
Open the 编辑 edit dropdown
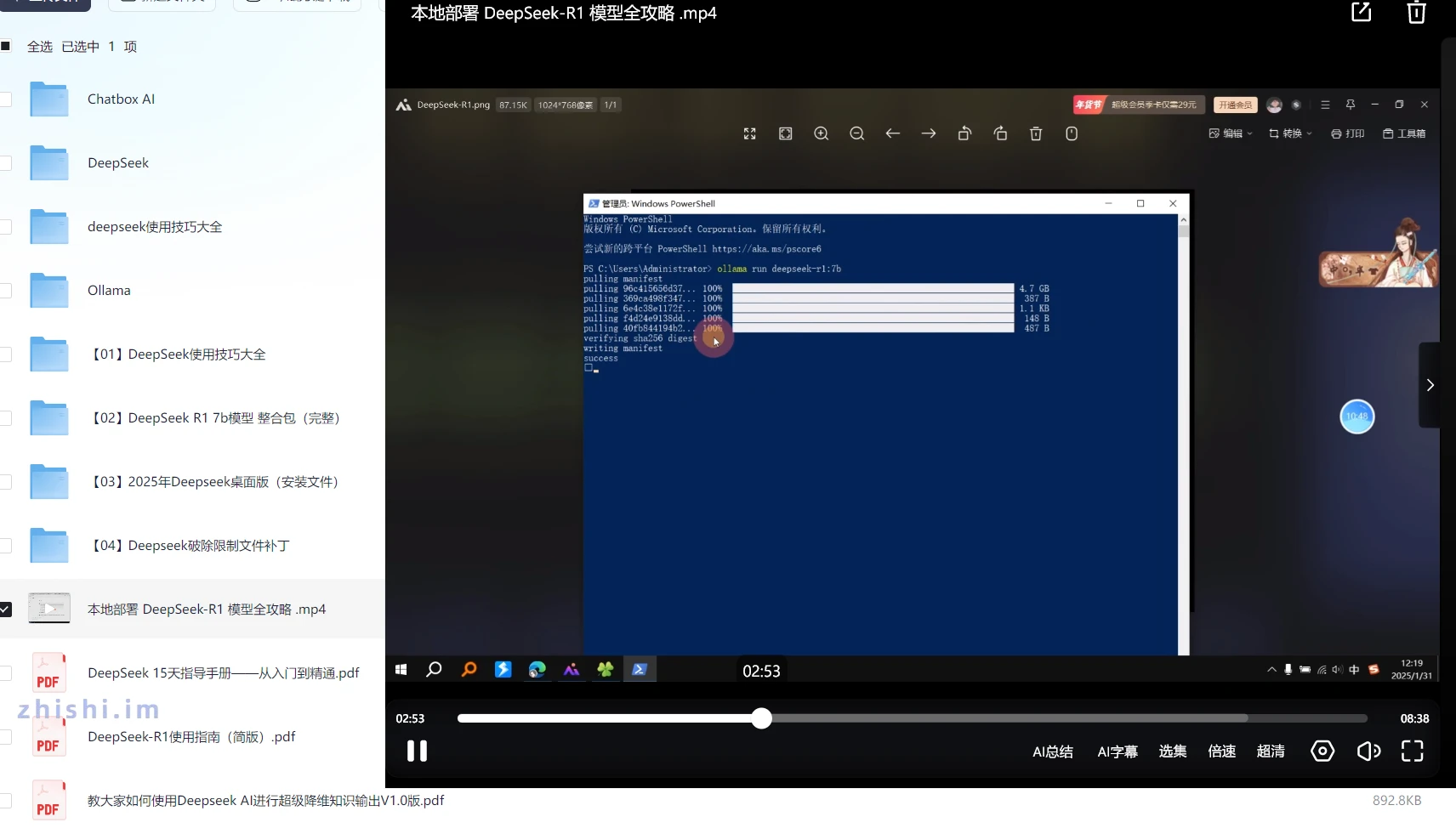pyautogui.click(x=1231, y=133)
